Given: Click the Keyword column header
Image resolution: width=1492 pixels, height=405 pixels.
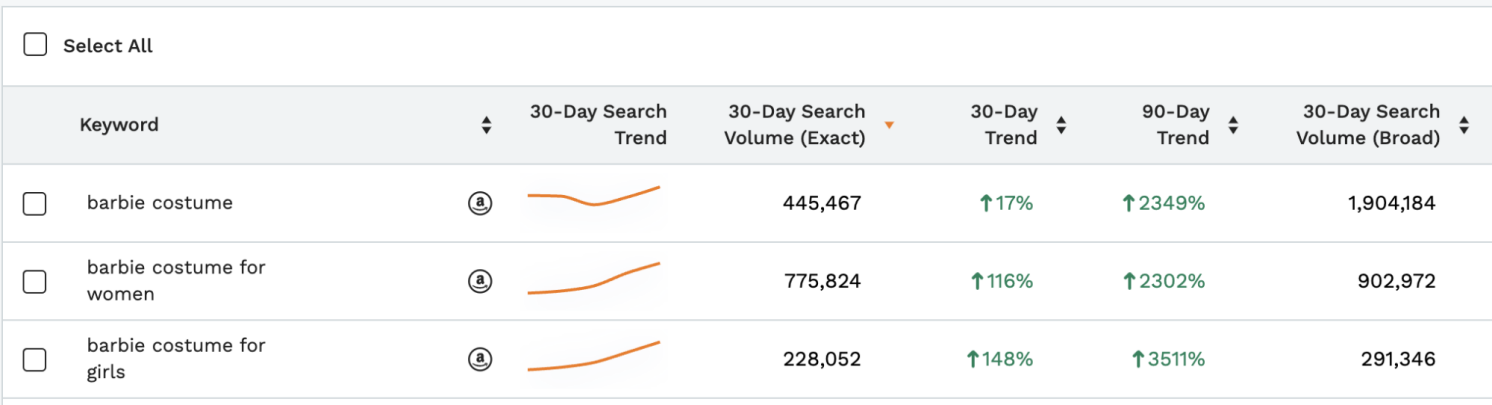Looking at the screenshot, I should point(119,125).
